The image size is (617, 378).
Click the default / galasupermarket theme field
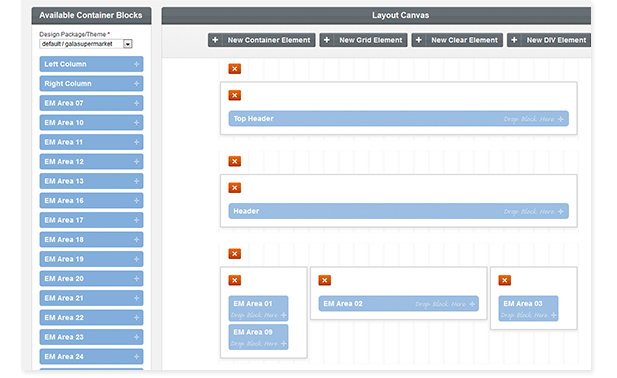tap(86, 44)
